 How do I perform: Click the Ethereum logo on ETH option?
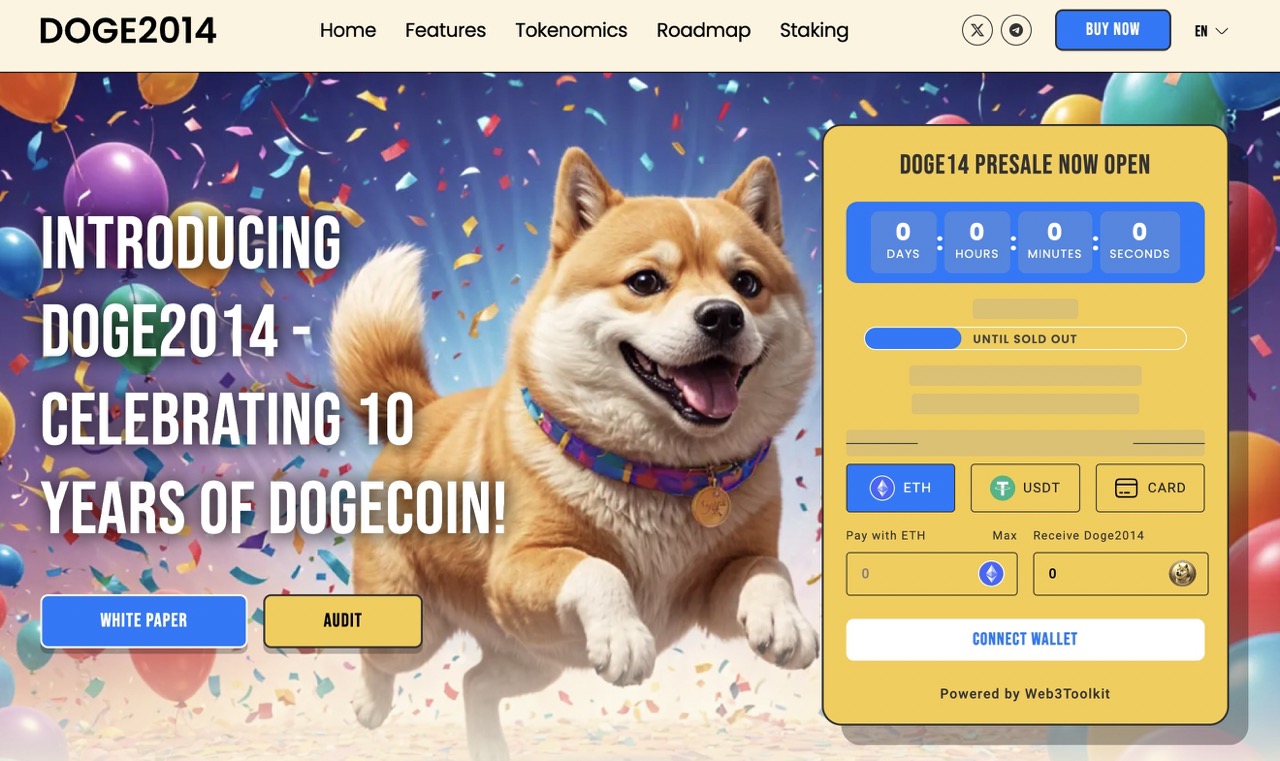click(881, 488)
